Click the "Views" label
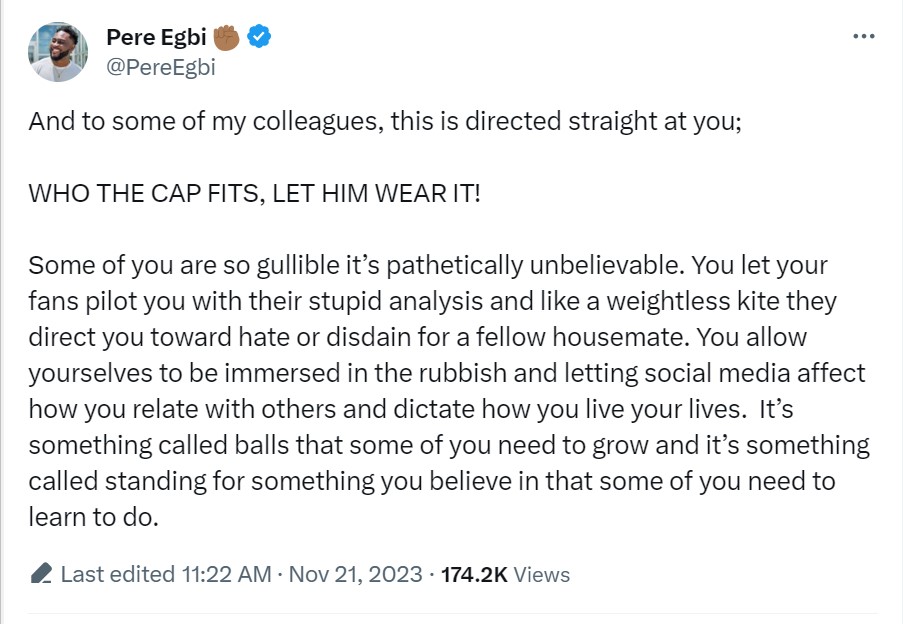This screenshot has width=903, height=624. pyautogui.click(x=541, y=574)
